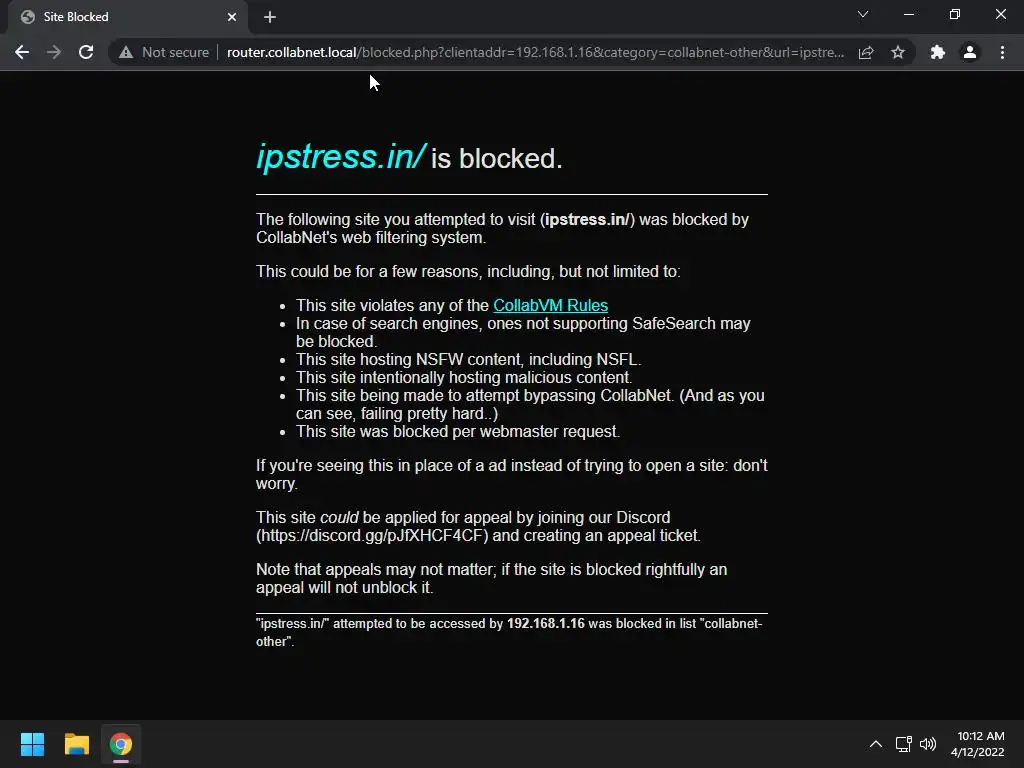Viewport: 1024px width, 768px height.
Task: Share this page using the share icon
Action: coord(866,52)
